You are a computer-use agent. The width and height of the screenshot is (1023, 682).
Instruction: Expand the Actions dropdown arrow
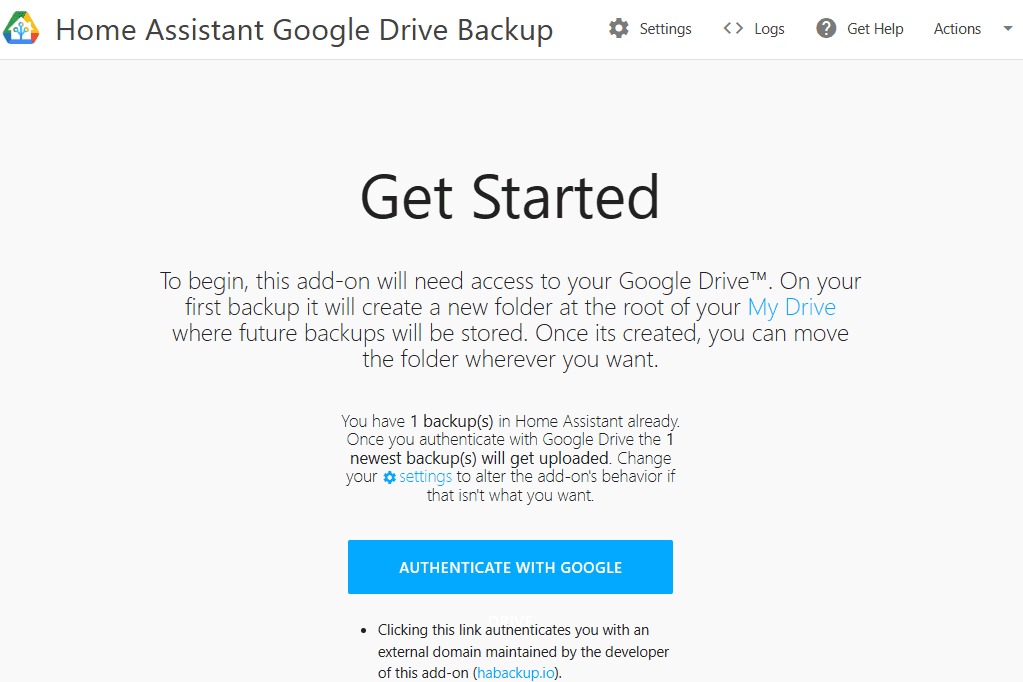coord(1007,28)
